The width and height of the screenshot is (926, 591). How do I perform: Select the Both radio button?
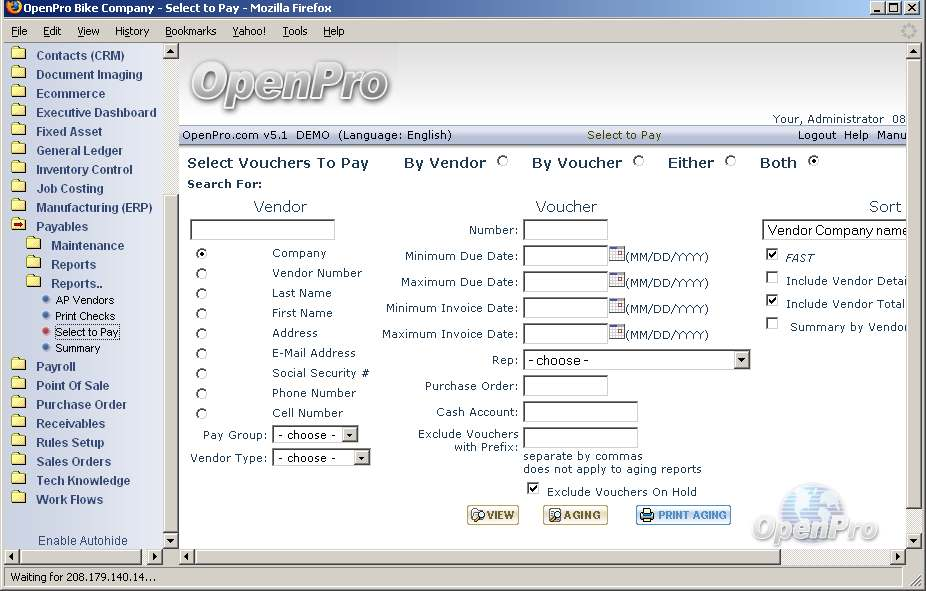pos(814,161)
